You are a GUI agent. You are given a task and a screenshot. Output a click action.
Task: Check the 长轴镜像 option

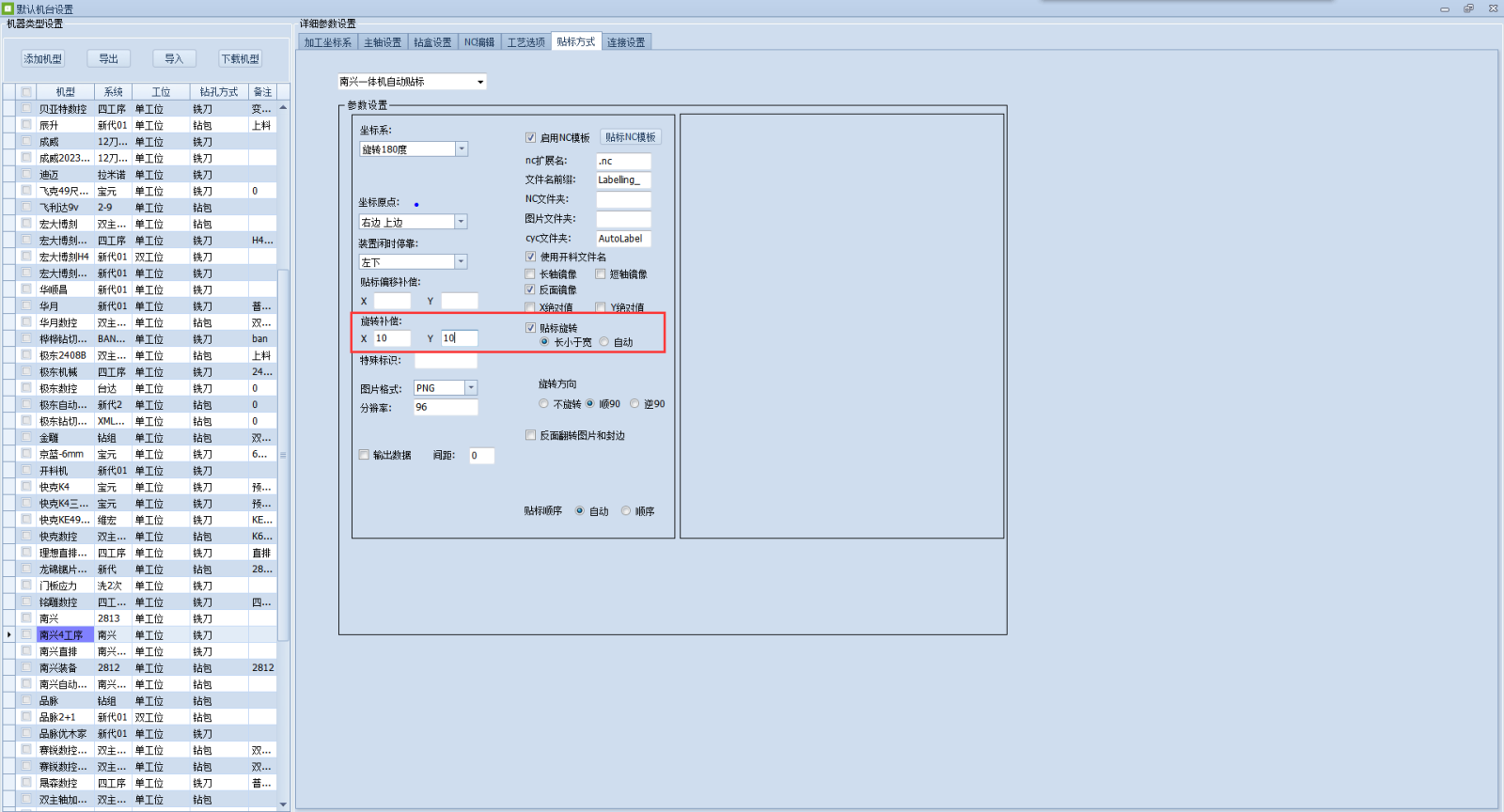coord(530,273)
